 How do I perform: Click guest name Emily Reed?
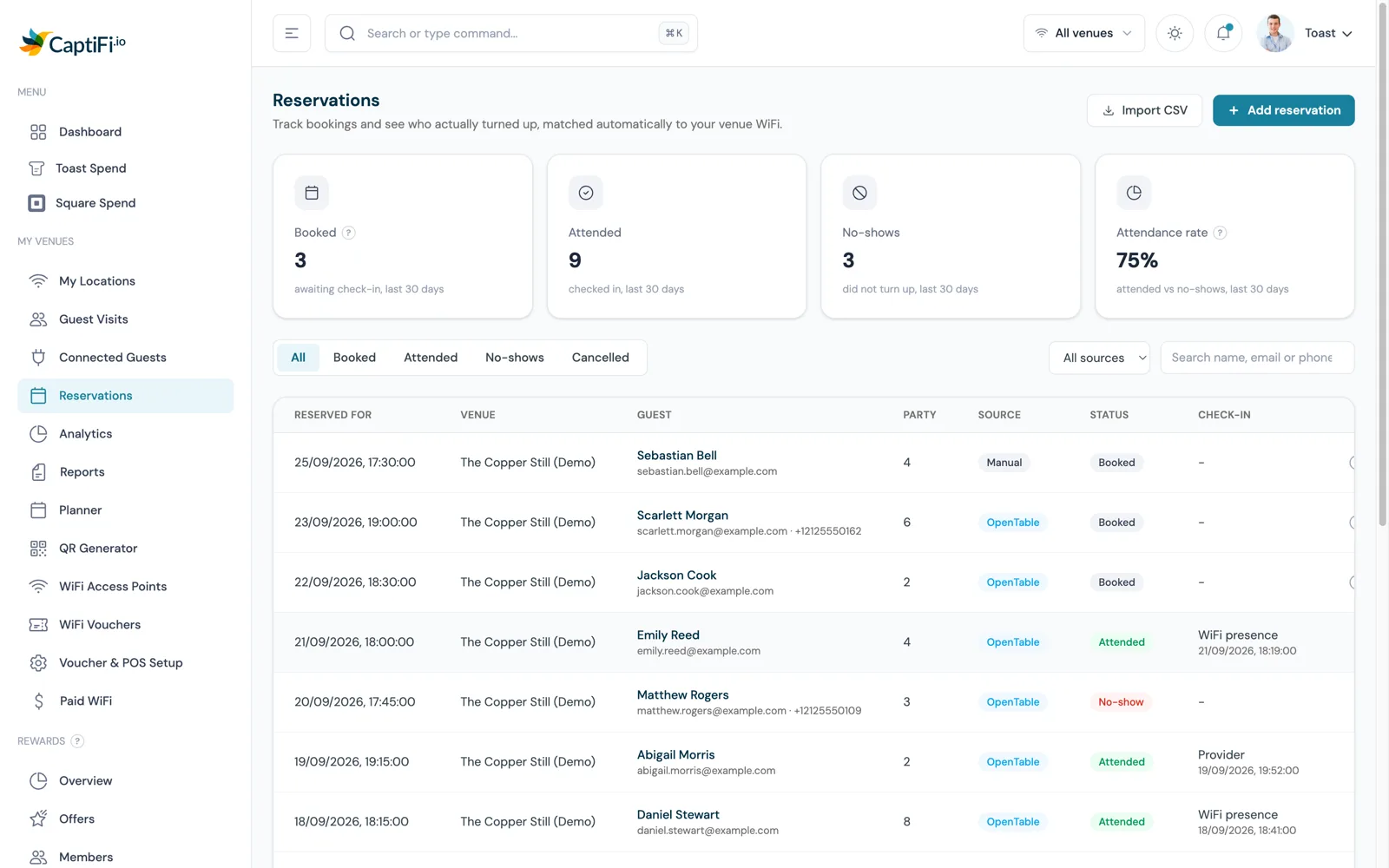pyautogui.click(x=668, y=635)
